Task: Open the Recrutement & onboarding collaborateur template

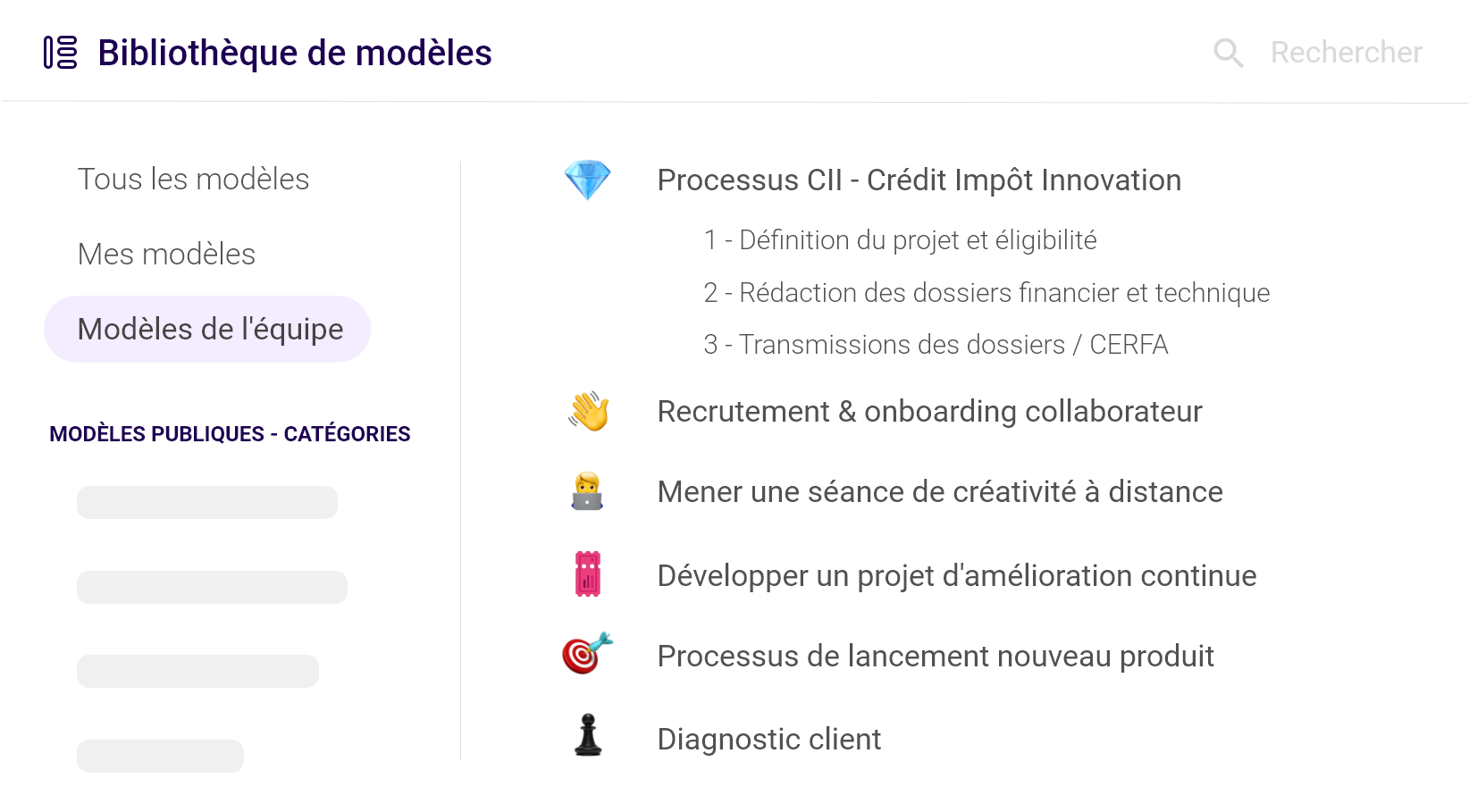Action: click(x=929, y=412)
